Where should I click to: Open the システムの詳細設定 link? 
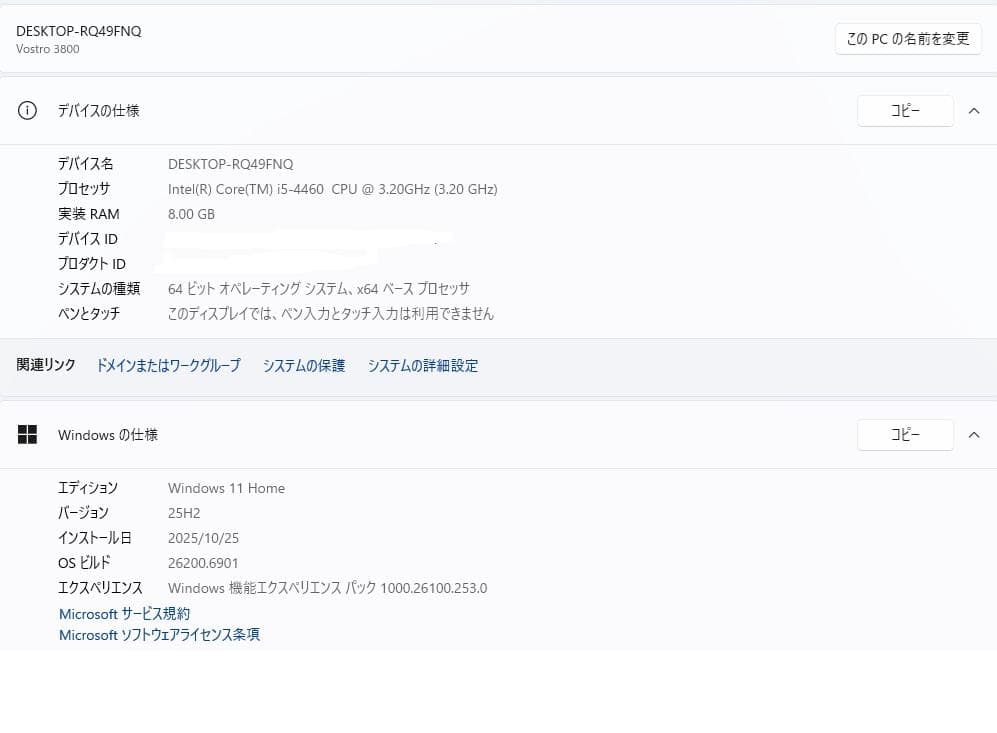(x=422, y=366)
